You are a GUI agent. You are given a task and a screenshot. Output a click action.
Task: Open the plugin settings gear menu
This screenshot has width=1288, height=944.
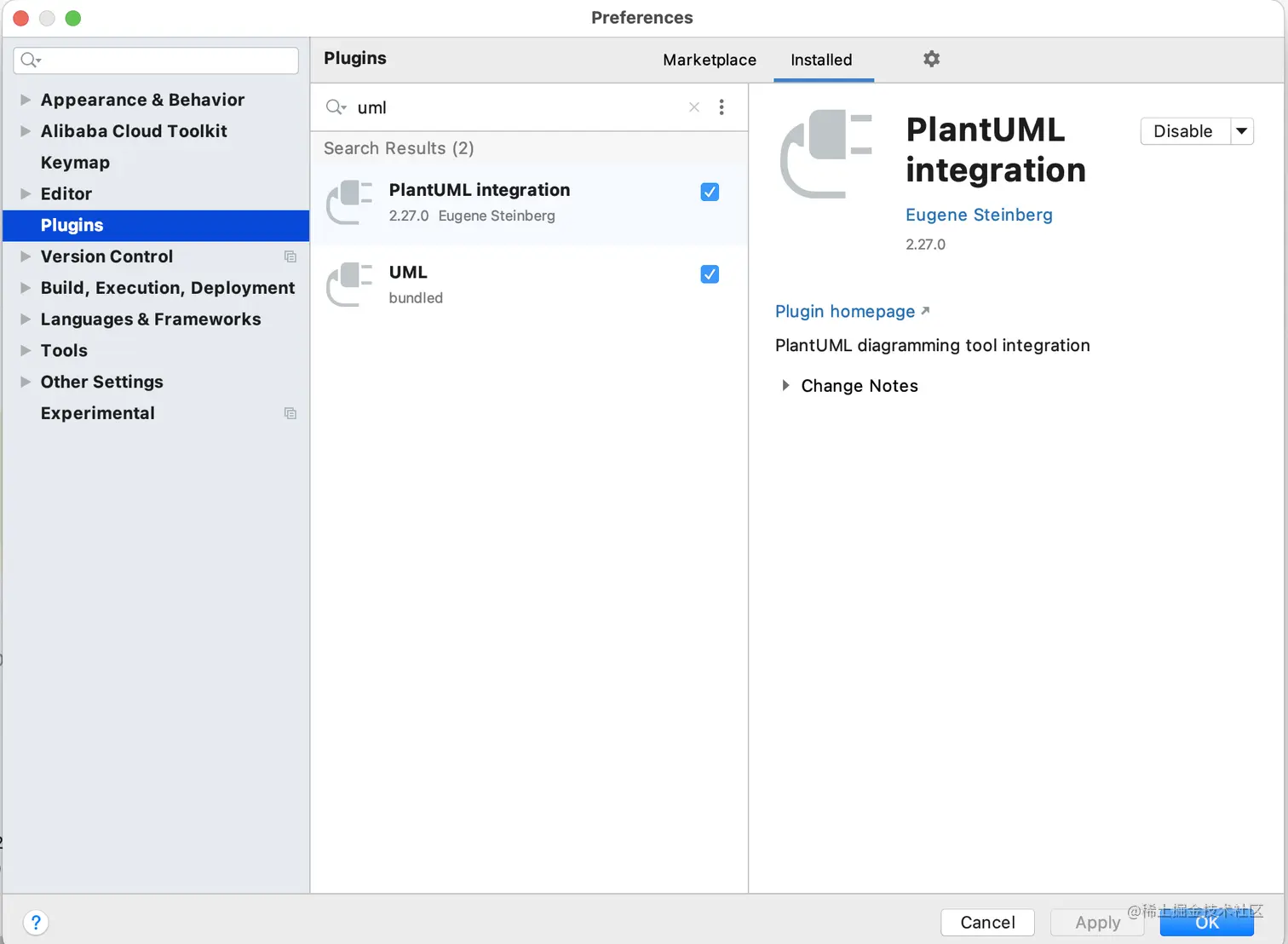(931, 59)
